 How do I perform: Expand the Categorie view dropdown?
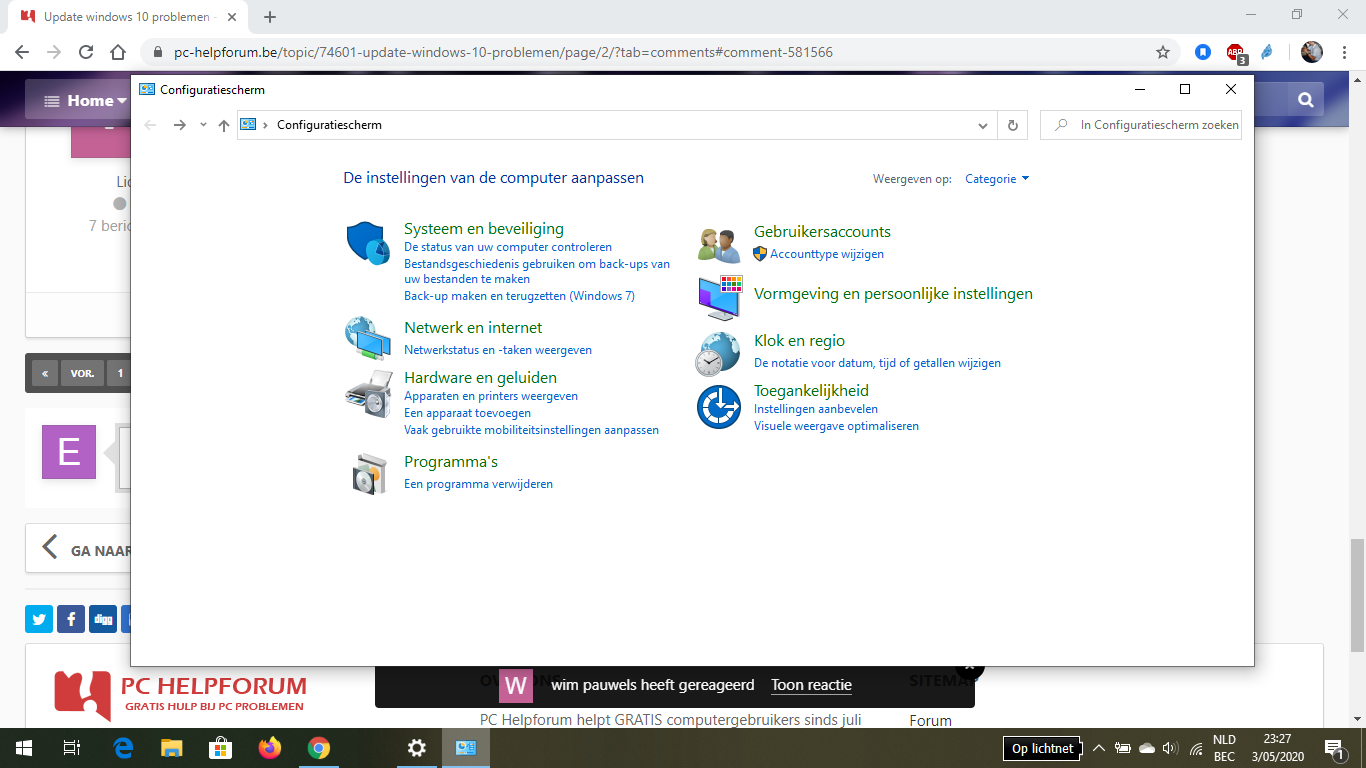point(997,179)
